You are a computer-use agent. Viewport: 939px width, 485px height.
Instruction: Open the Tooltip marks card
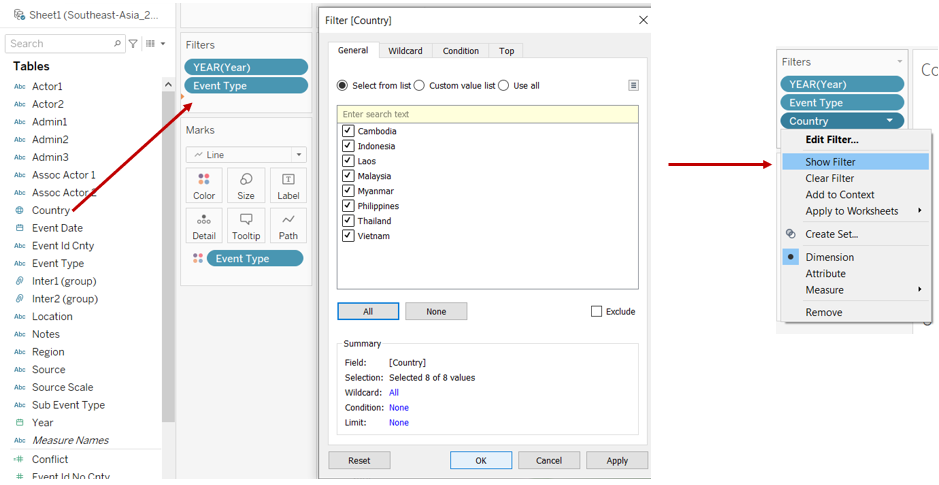coord(246,225)
